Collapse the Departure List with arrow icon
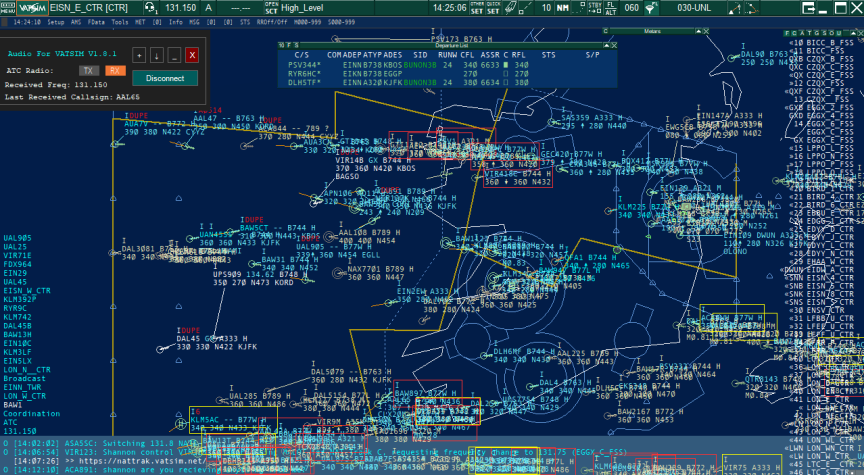The height and width of the screenshot is (475, 864). 607,45
